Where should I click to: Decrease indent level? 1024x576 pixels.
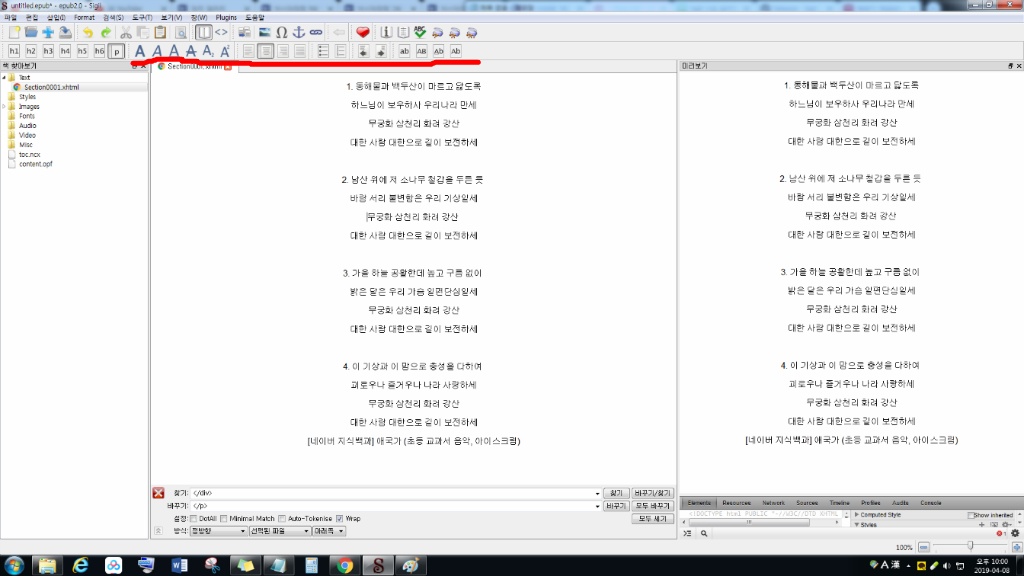[x=364, y=51]
